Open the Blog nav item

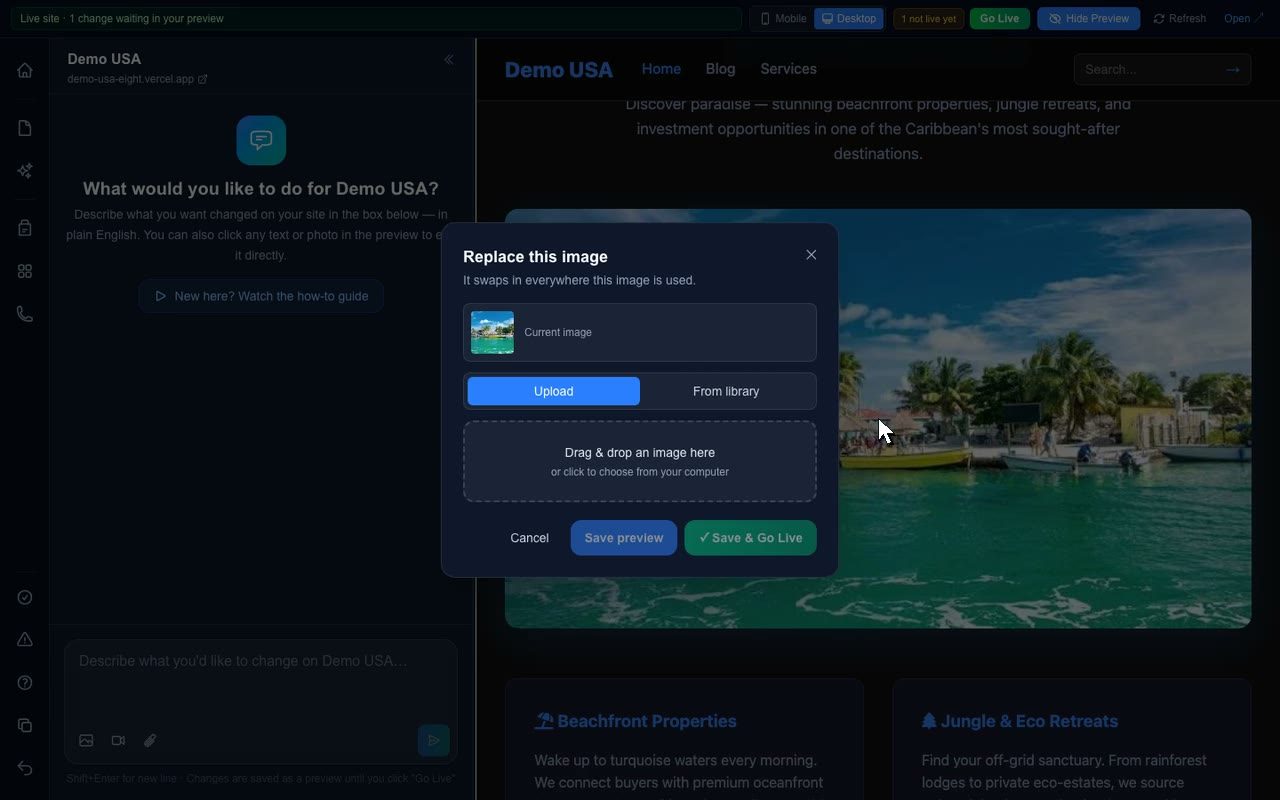coord(720,69)
